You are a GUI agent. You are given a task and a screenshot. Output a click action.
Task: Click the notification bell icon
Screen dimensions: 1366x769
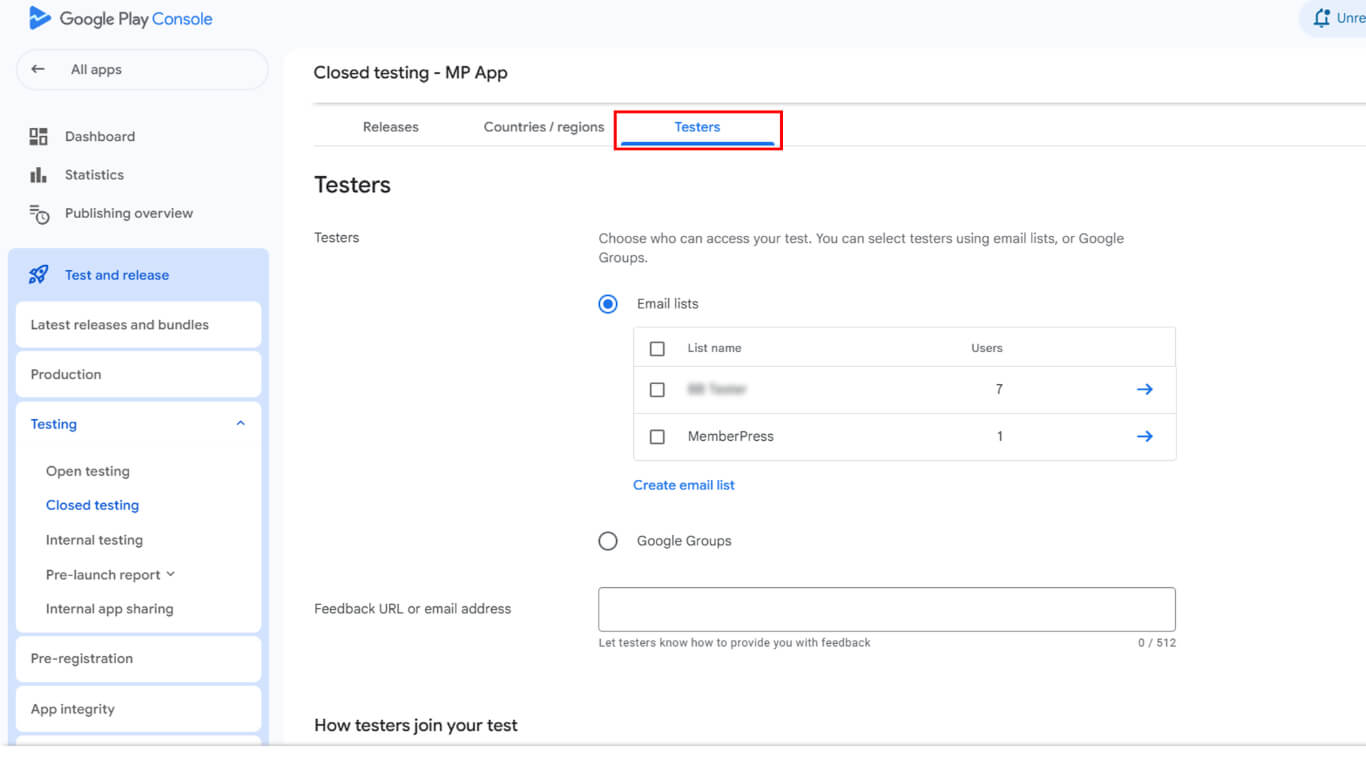[x=1322, y=18]
